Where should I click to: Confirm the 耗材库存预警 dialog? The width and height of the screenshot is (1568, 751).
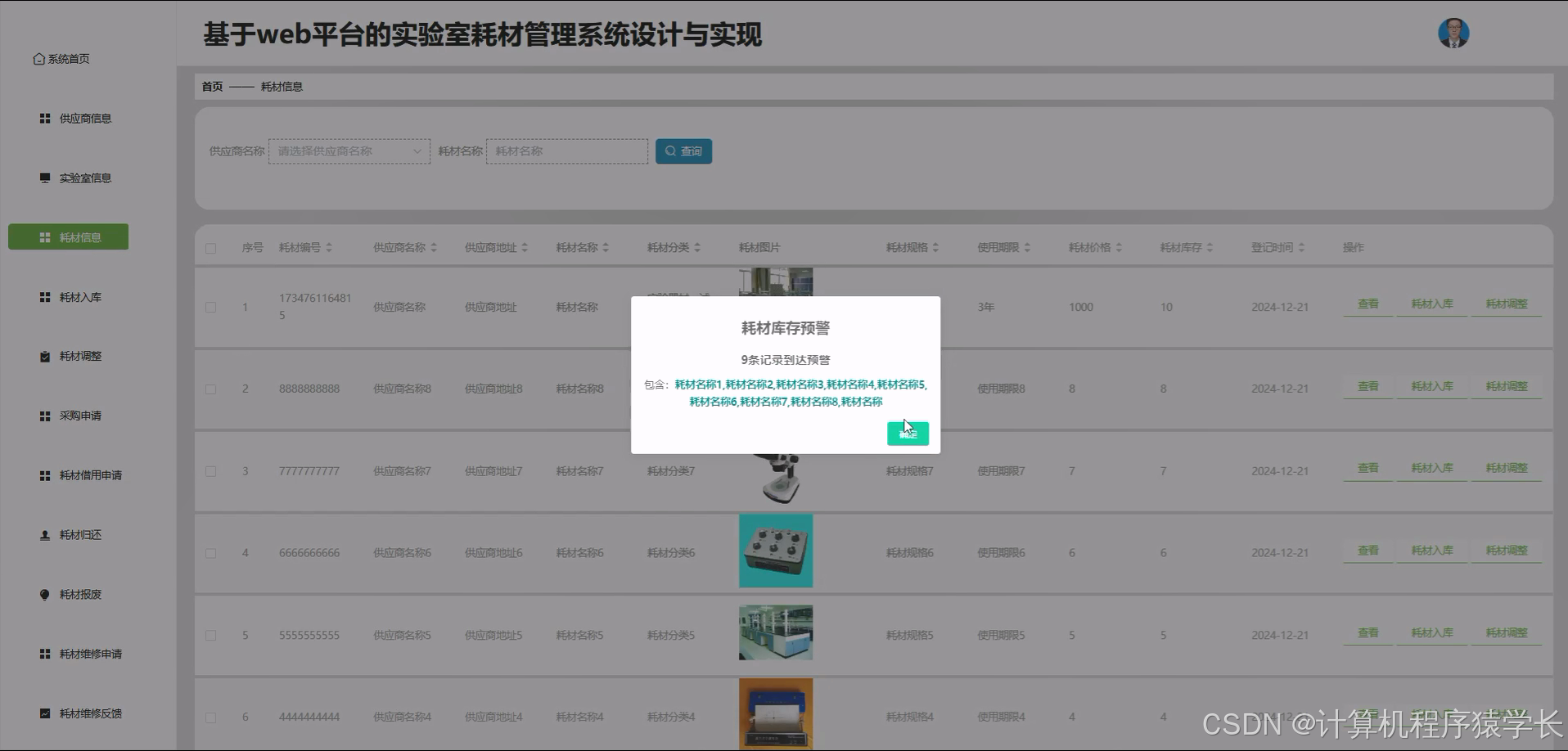[x=908, y=434]
